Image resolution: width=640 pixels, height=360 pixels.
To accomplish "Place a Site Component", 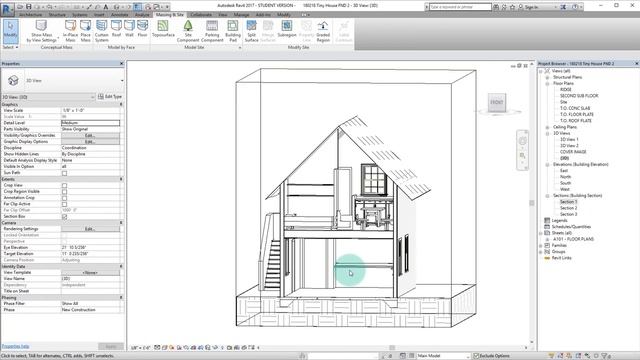I will pyautogui.click(x=188, y=31).
